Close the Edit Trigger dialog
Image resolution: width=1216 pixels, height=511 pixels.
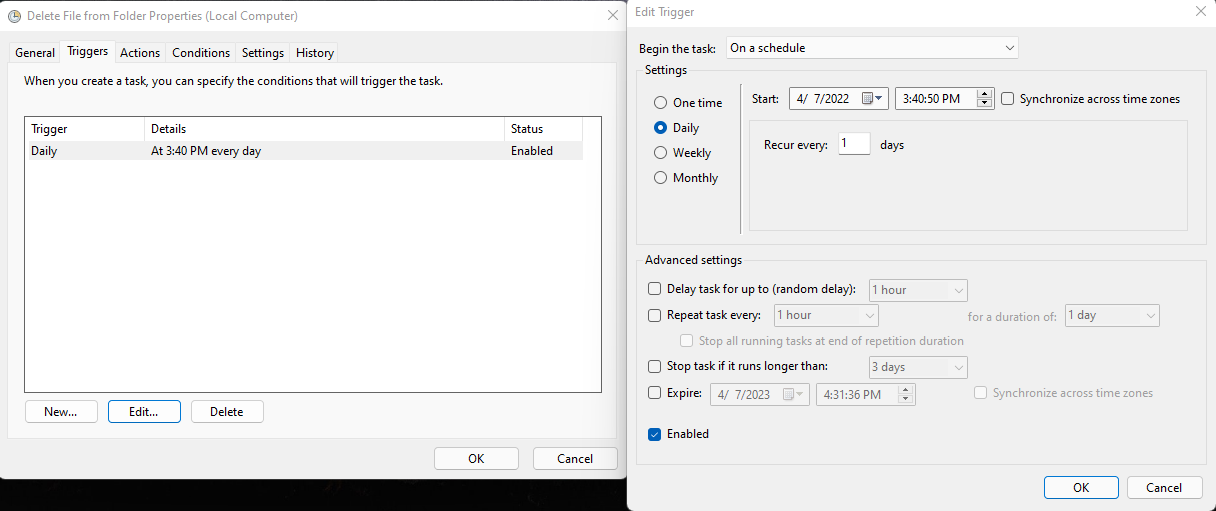coord(1200,12)
